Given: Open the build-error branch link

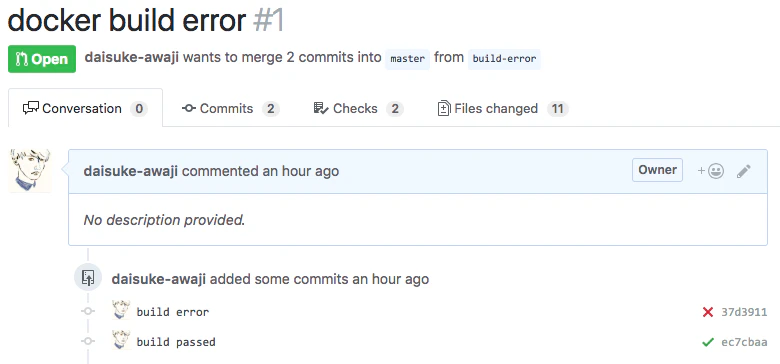Looking at the screenshot, I should click(504, 59).
